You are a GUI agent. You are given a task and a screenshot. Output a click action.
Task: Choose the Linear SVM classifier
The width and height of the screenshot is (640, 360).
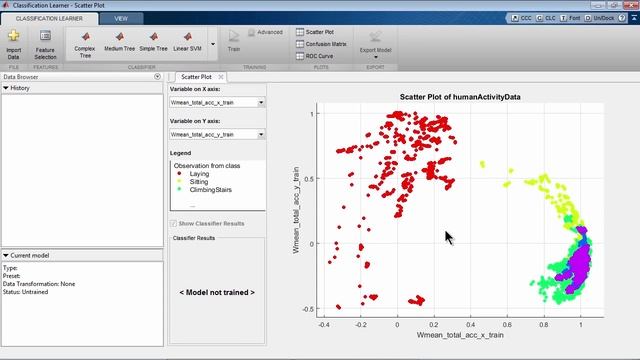click(187, 42)
